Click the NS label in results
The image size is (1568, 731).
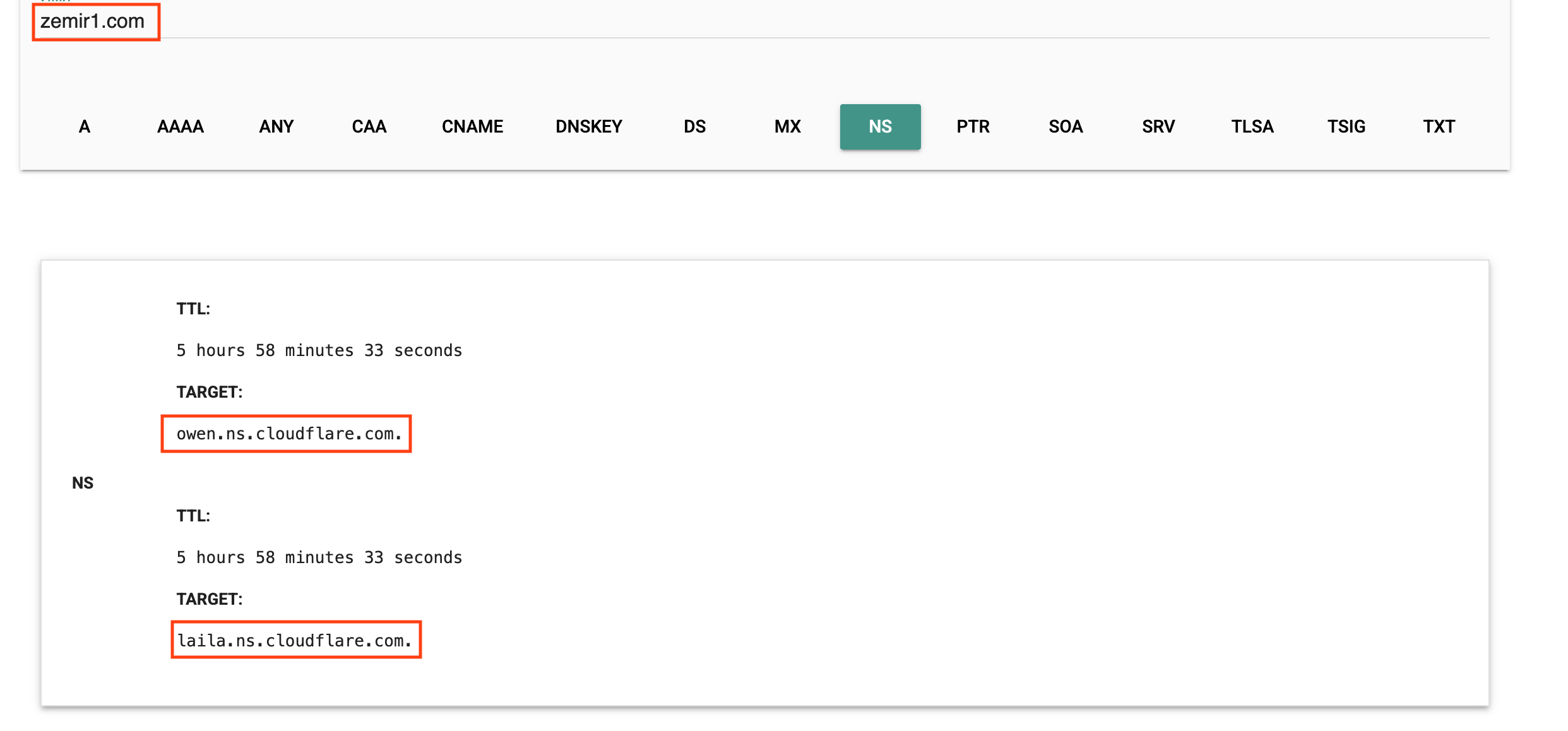pos(83,483)
